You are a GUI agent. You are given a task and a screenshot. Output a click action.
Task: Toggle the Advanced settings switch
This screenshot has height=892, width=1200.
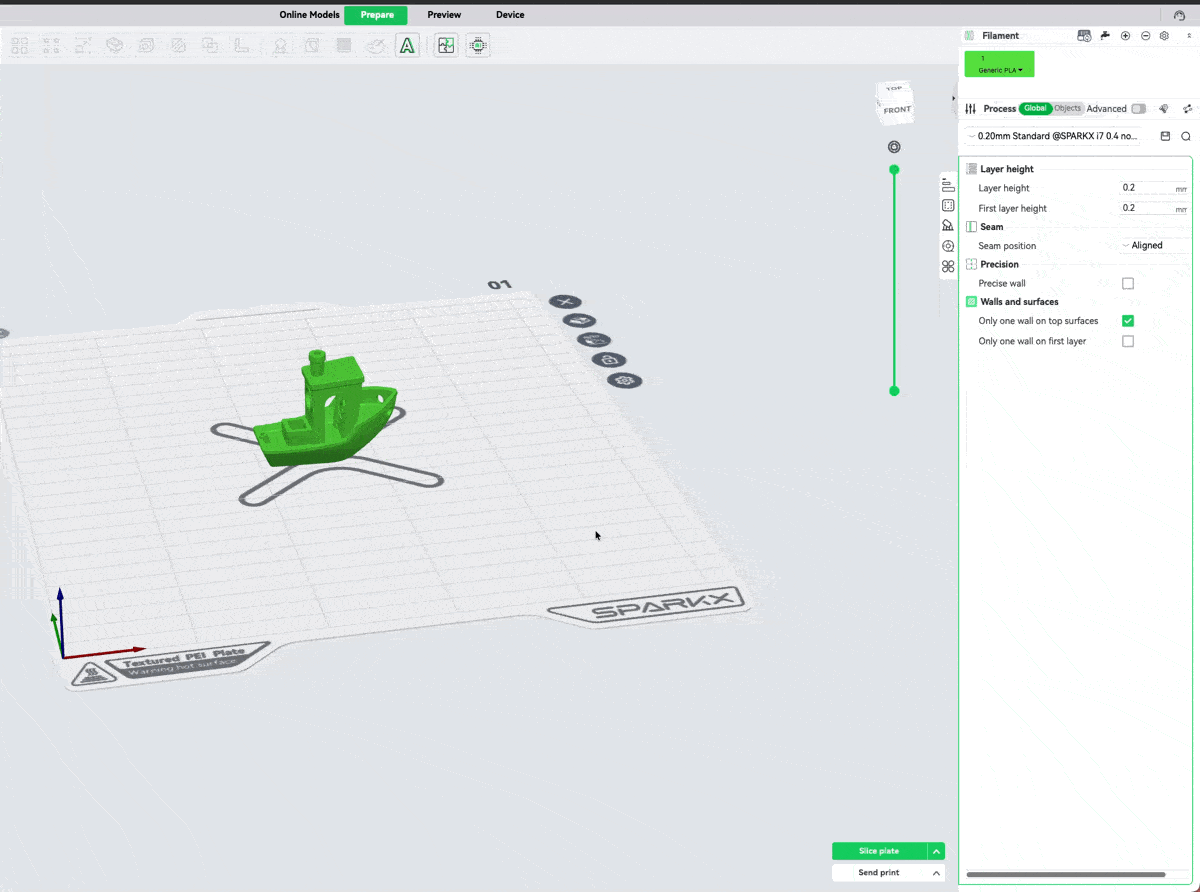point(1138,109)
